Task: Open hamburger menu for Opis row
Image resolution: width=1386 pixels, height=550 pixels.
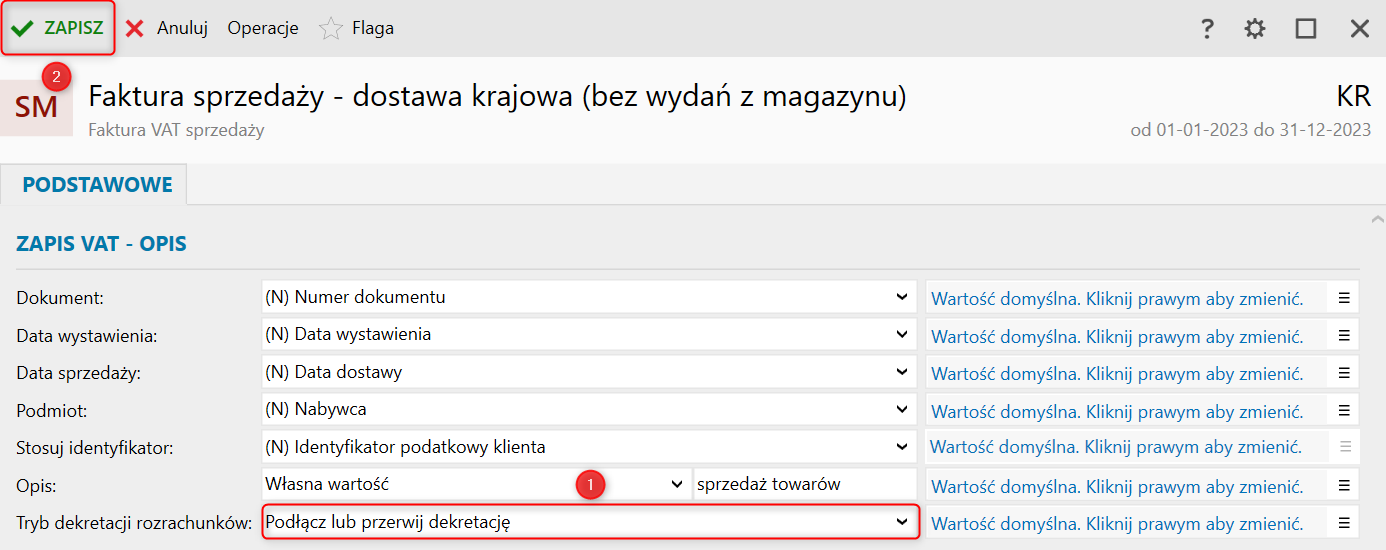Action: pyautogui.click(x=1344, y=485)
